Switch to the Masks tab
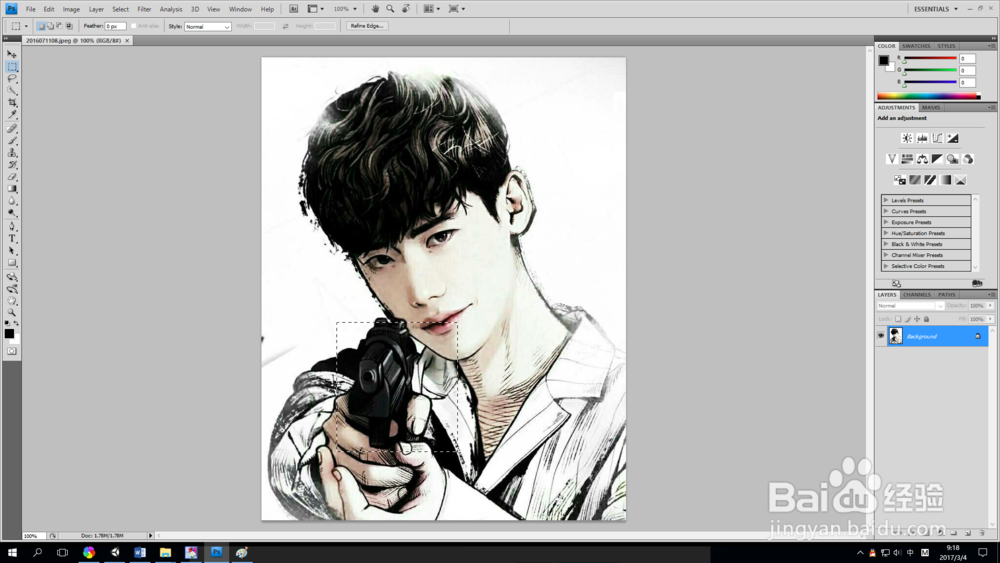 tap(930, 107)
